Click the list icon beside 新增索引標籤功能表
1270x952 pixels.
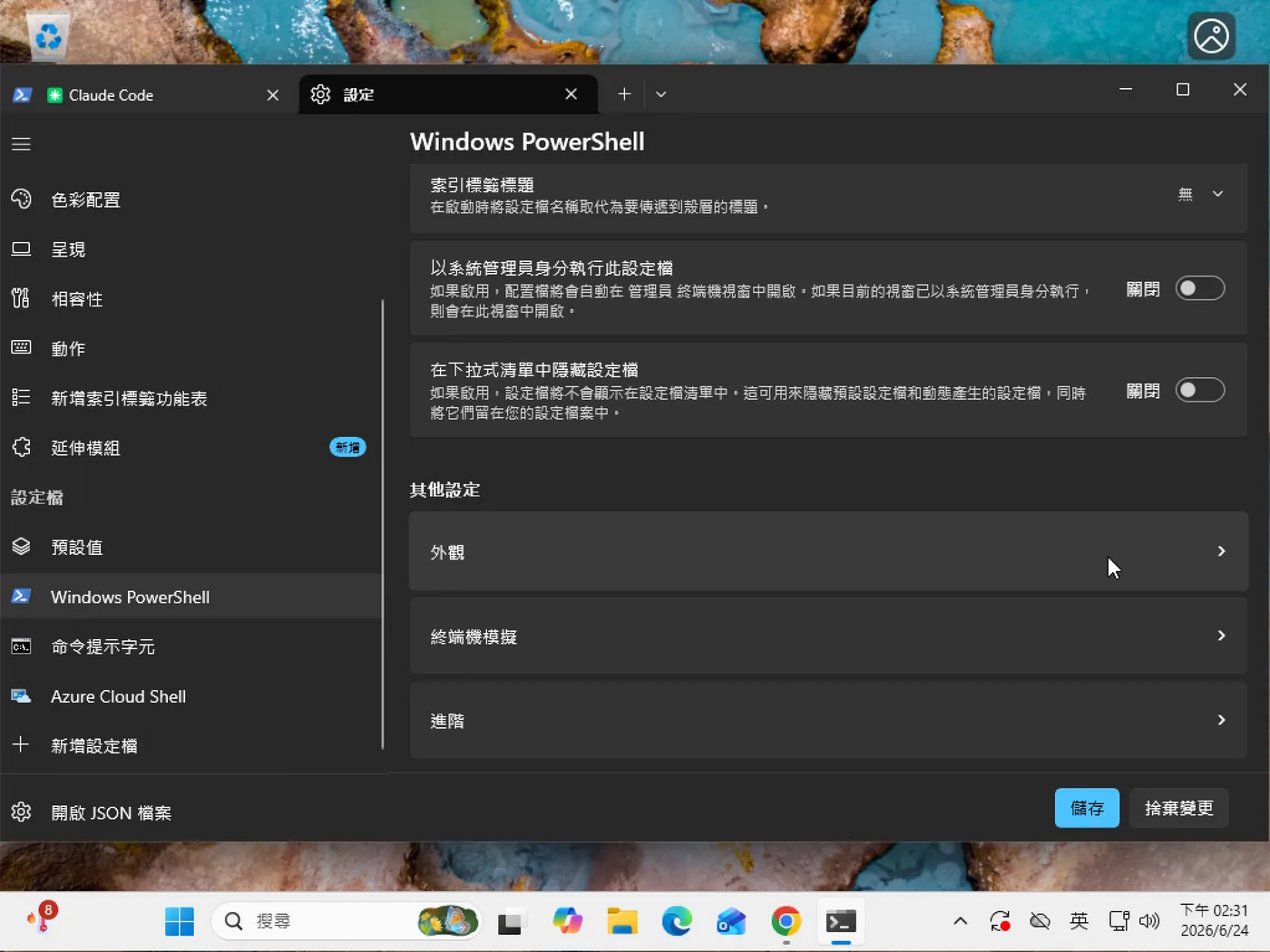[x=21, y=397]
